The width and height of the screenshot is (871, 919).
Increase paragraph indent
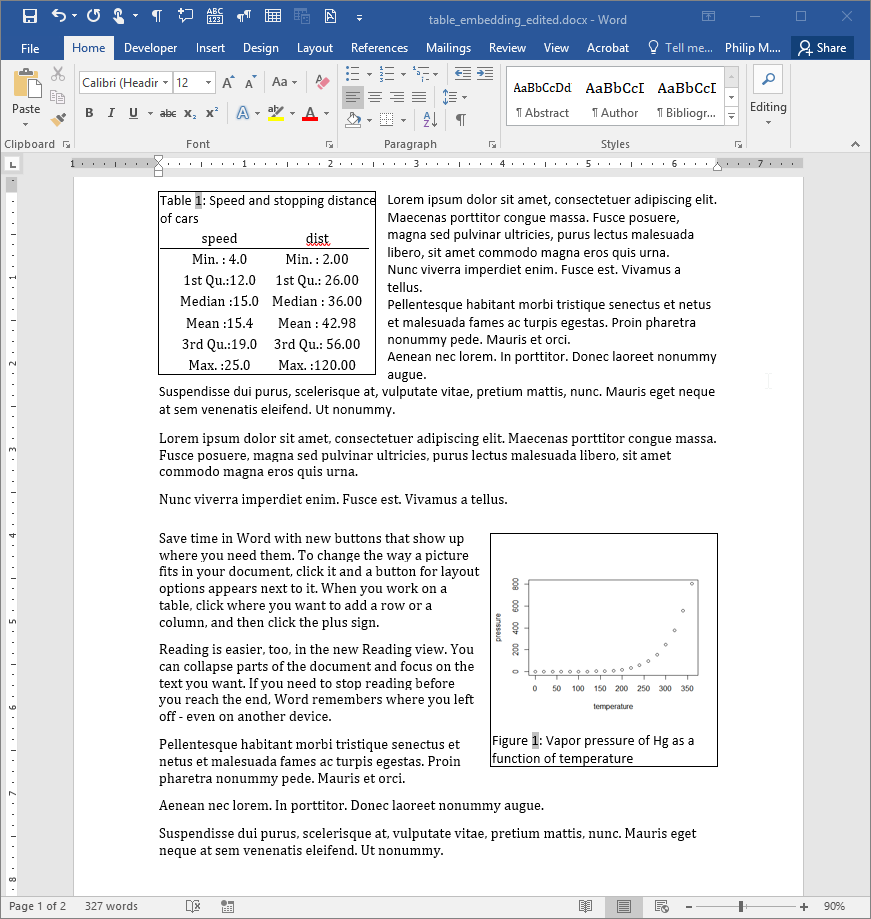[x=485, y=74]
